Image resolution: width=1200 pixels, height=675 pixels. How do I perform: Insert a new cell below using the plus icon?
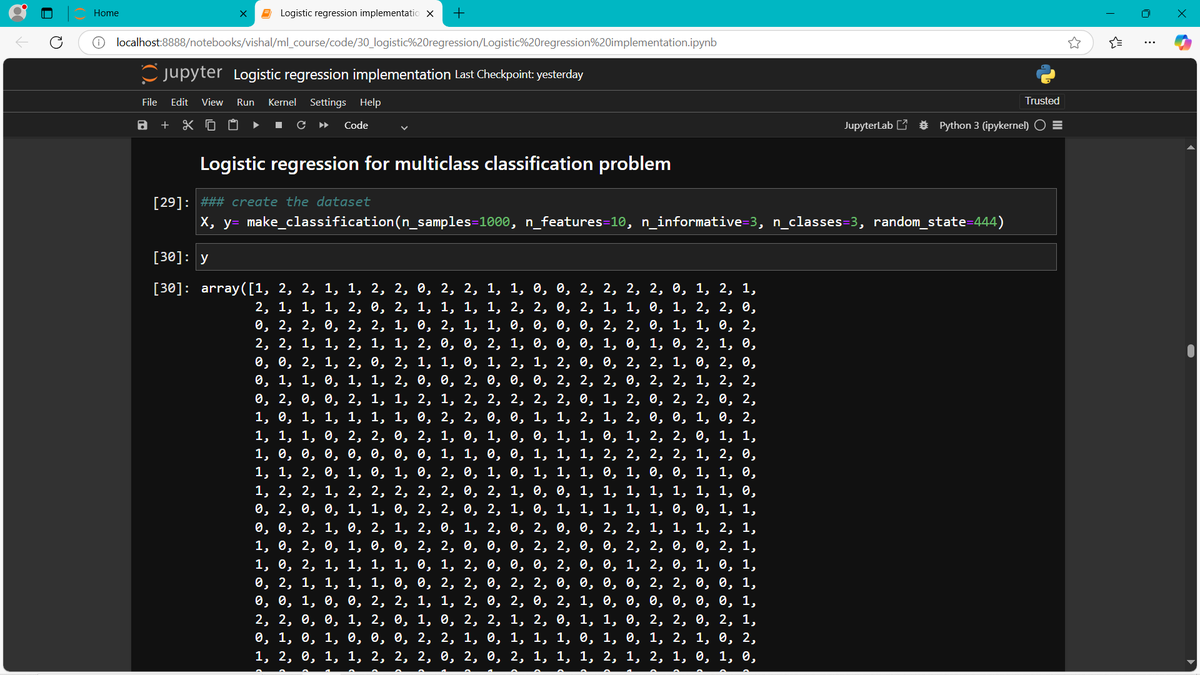[x=165, y=125]
